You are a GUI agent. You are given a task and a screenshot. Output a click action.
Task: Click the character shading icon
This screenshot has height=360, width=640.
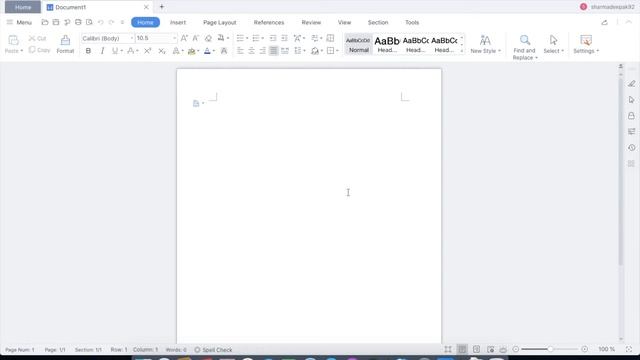(x=224, y=51)
